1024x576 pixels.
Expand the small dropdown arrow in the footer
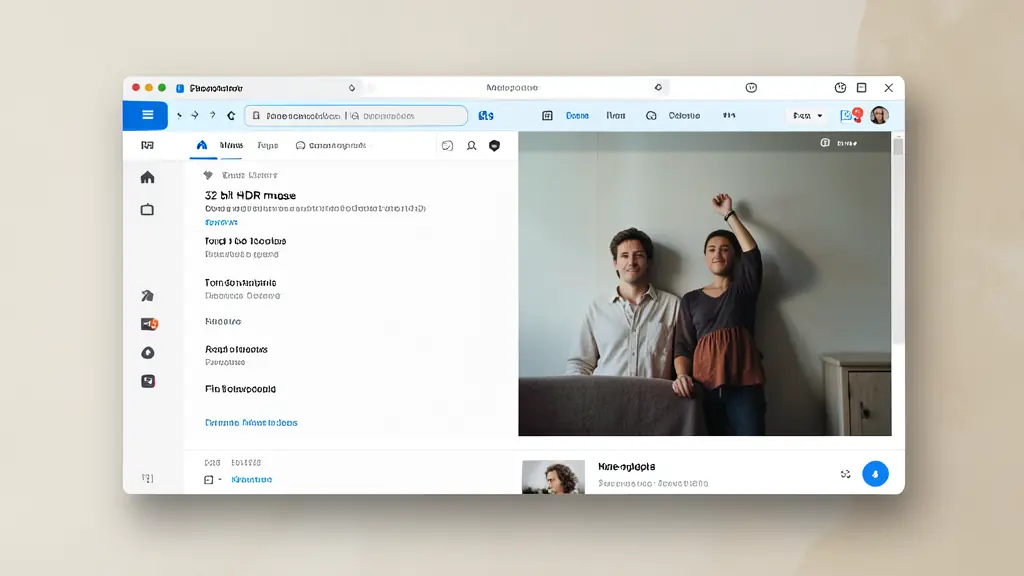click(220, 479)
